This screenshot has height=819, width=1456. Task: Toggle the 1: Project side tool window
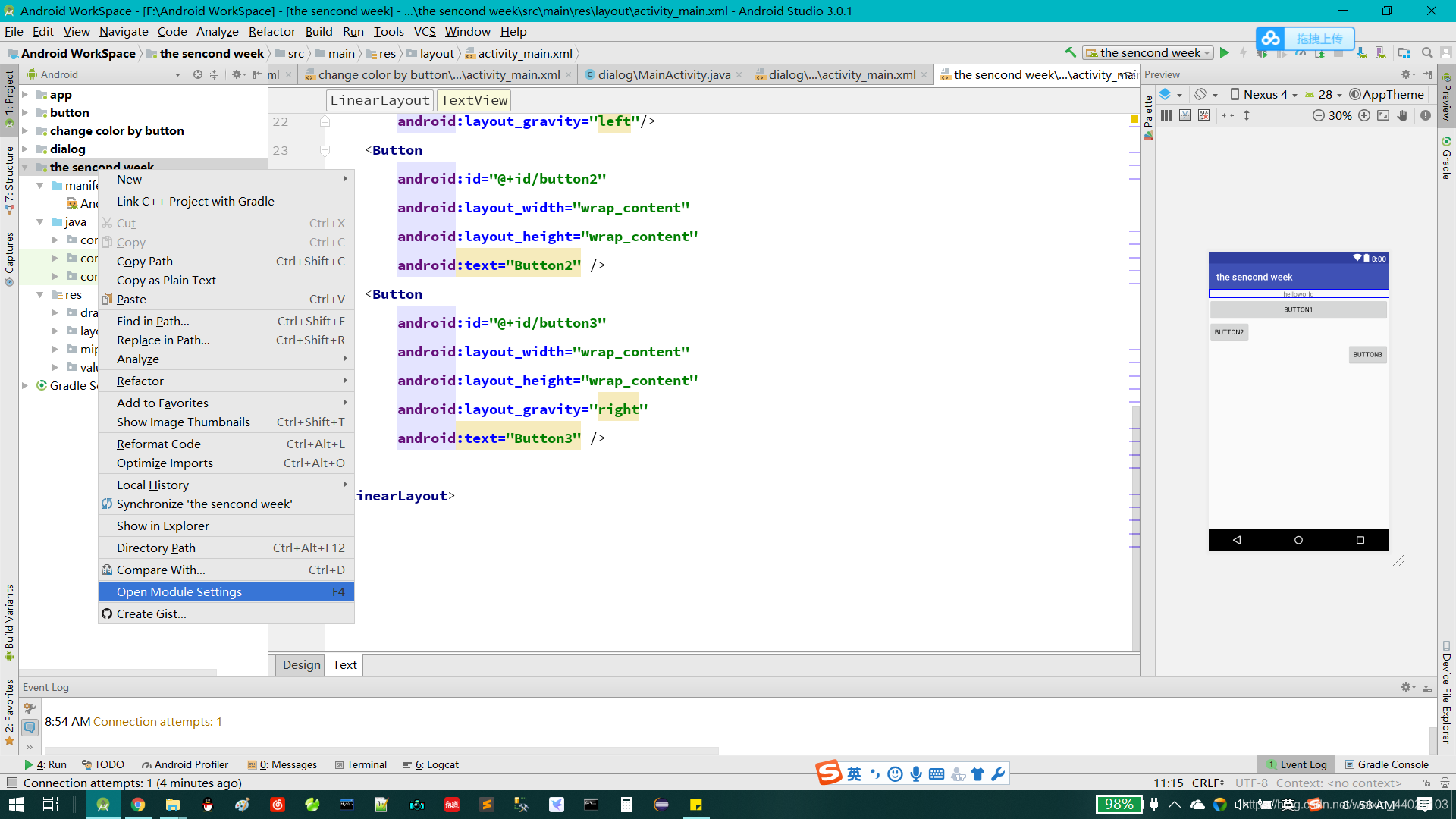pyautogui.click(x=9, y=99)
